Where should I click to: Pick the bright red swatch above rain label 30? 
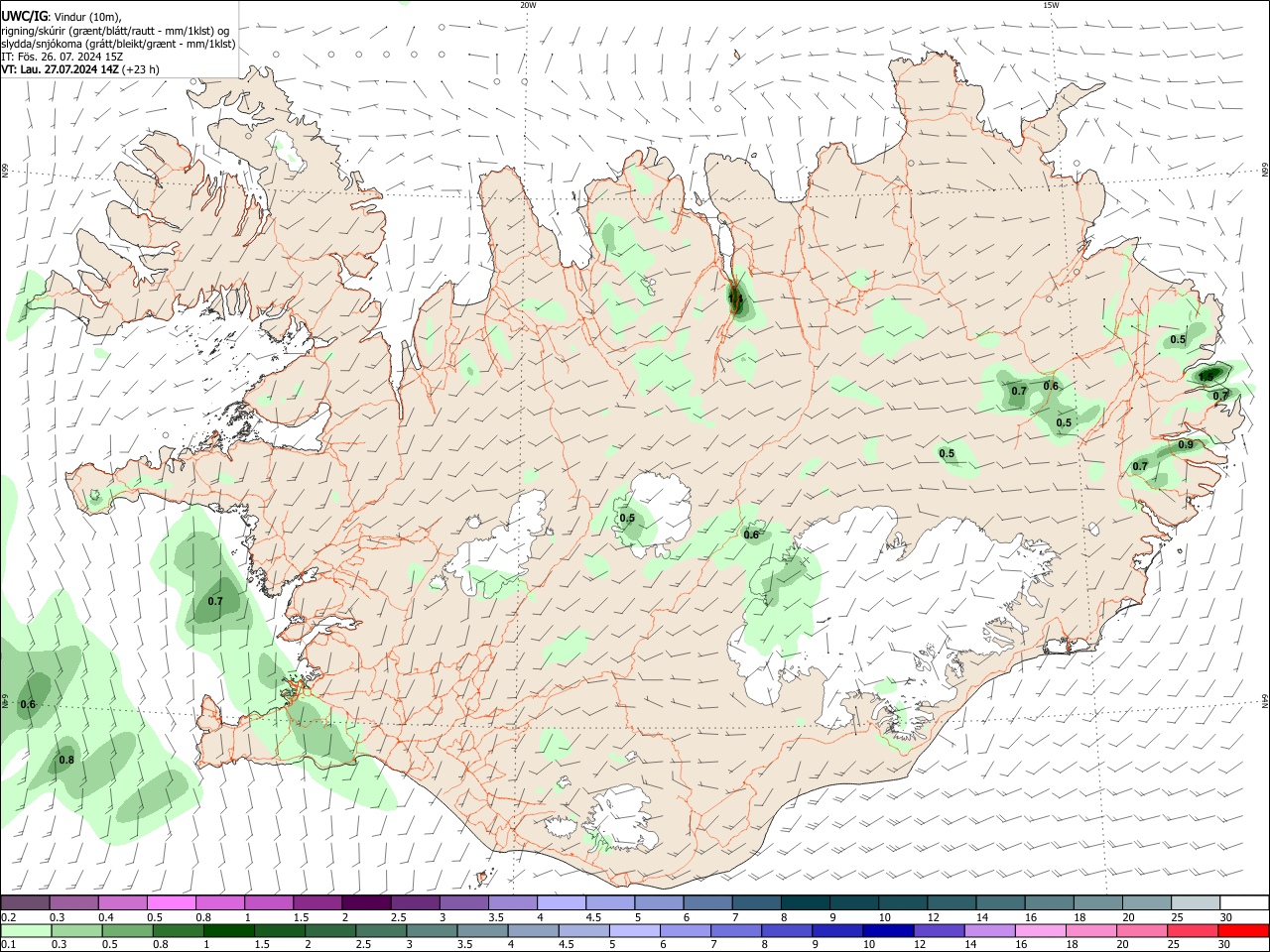tap(1242, 931)
